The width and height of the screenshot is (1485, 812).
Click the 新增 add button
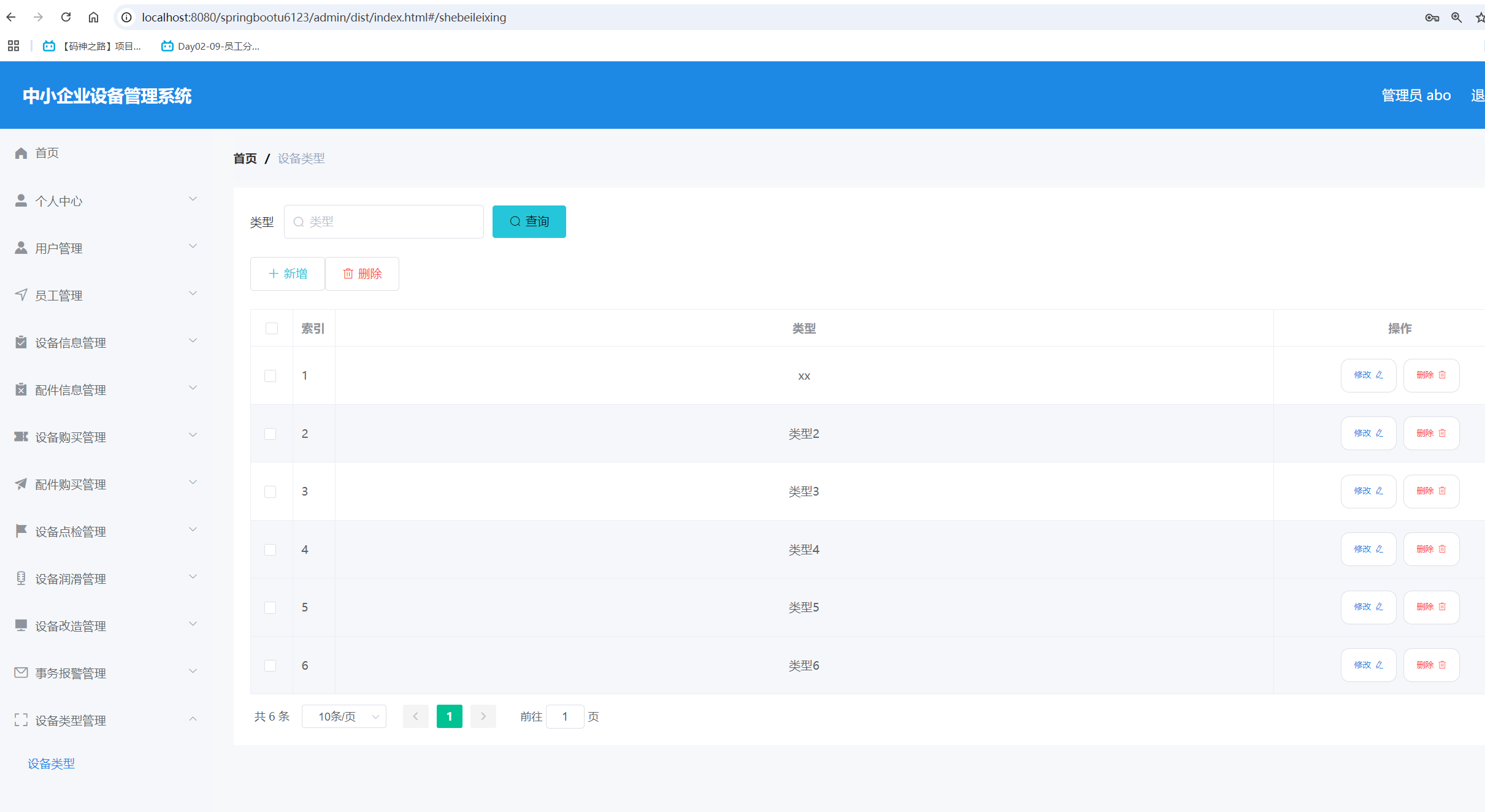click(288, 274)
